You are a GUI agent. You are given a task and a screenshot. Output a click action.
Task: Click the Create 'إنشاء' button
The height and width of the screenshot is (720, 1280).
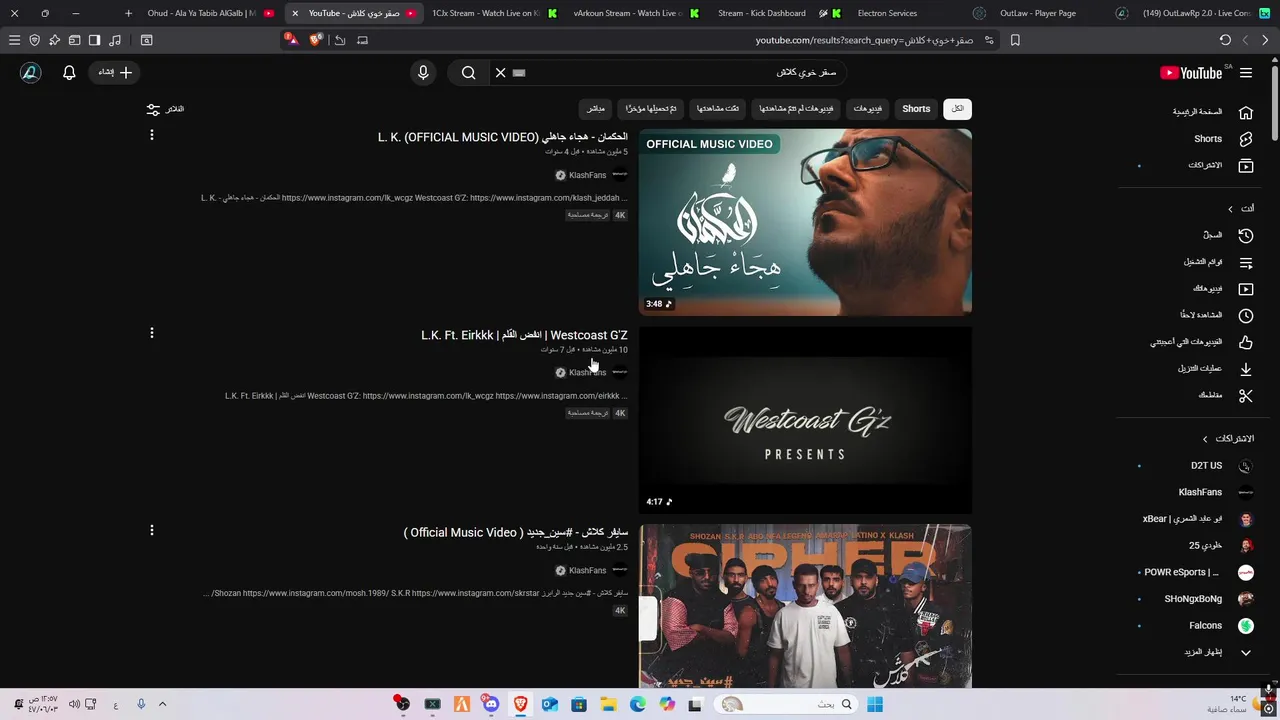(115, 73)
